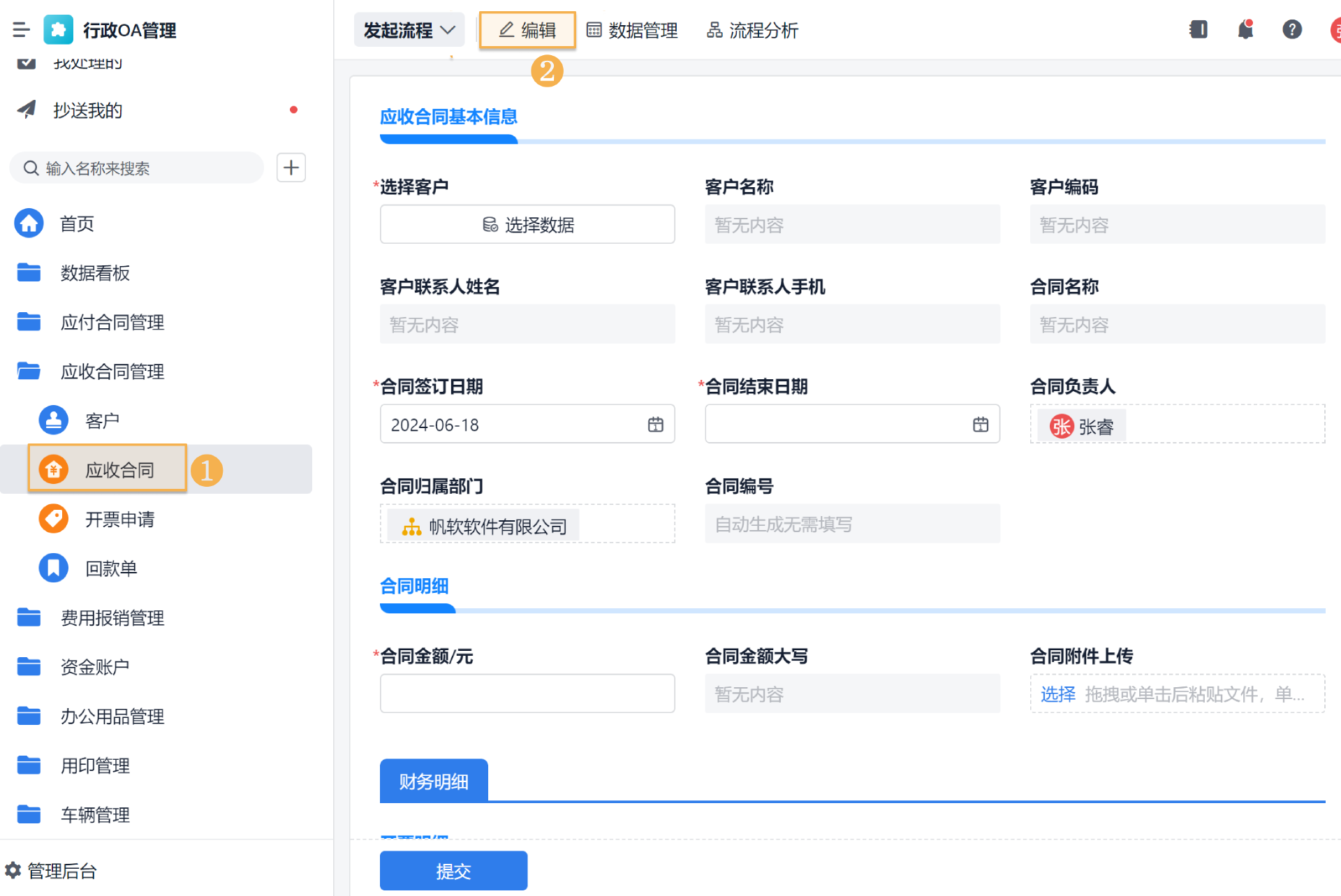Expand the 发起流程 dropdown
Viewport: 1341px width, 896px height.
pos(409,30)
